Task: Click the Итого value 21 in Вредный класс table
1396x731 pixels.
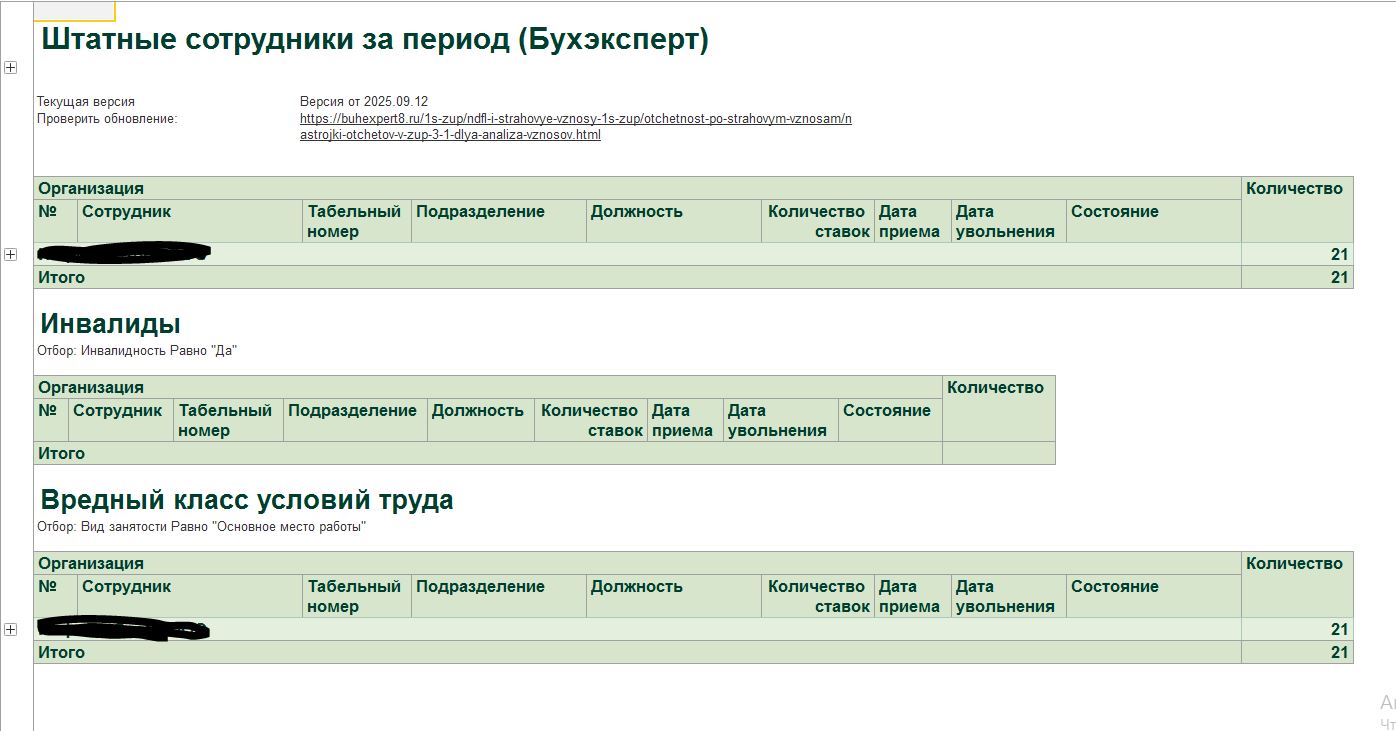Action: [x=1340, y=652]
